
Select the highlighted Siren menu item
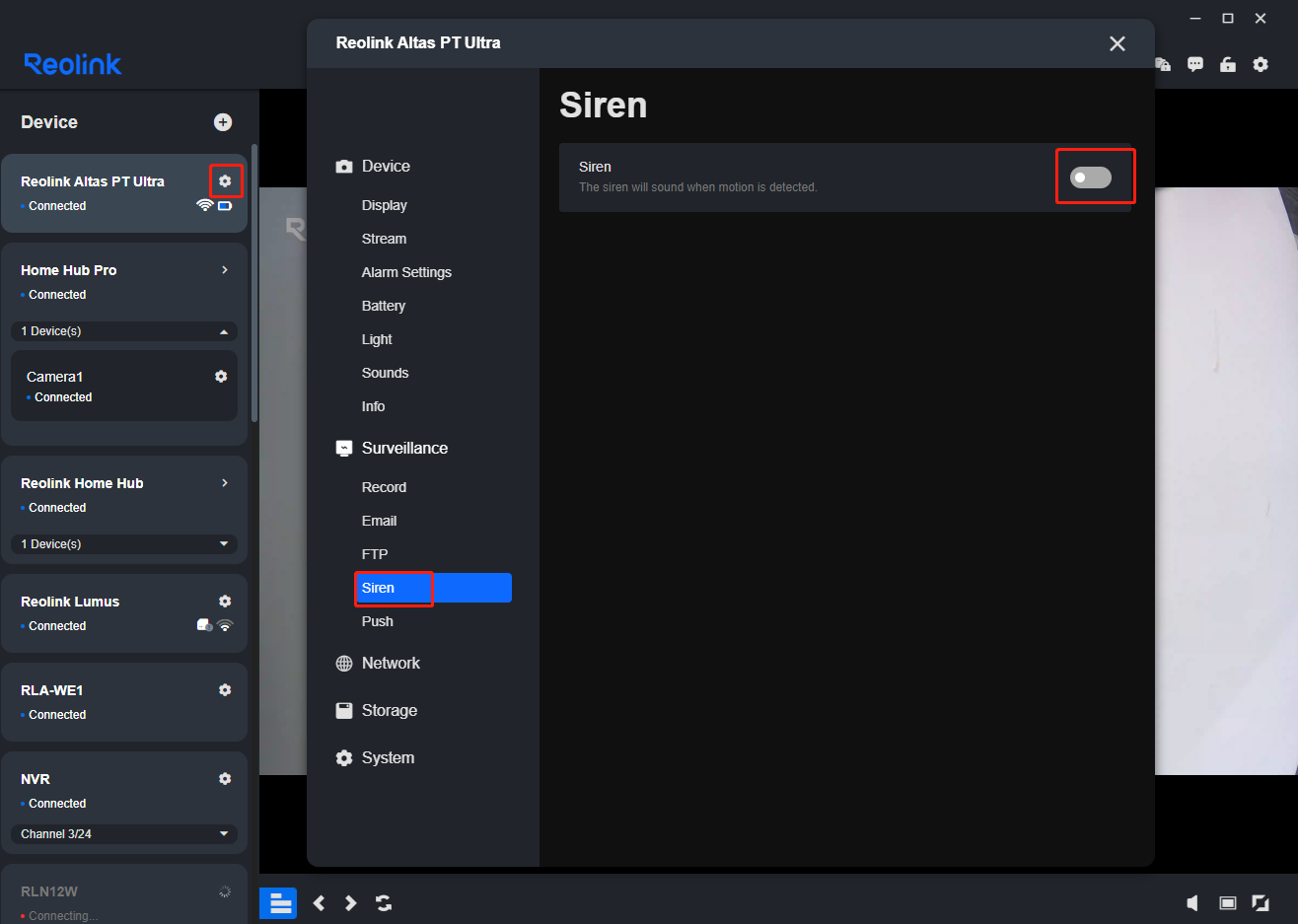pyautogui.click(x=433, y=588)
